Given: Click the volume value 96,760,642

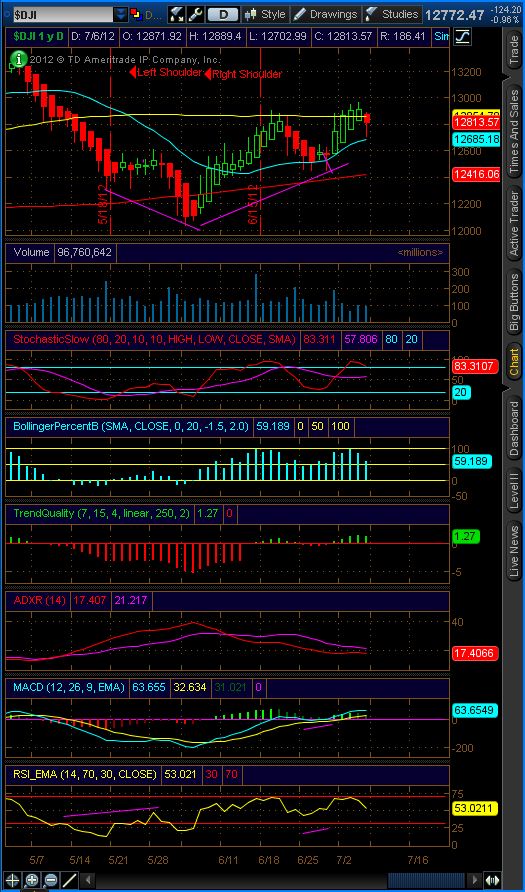Looking at the screenshot, I should tap(84, 252).
